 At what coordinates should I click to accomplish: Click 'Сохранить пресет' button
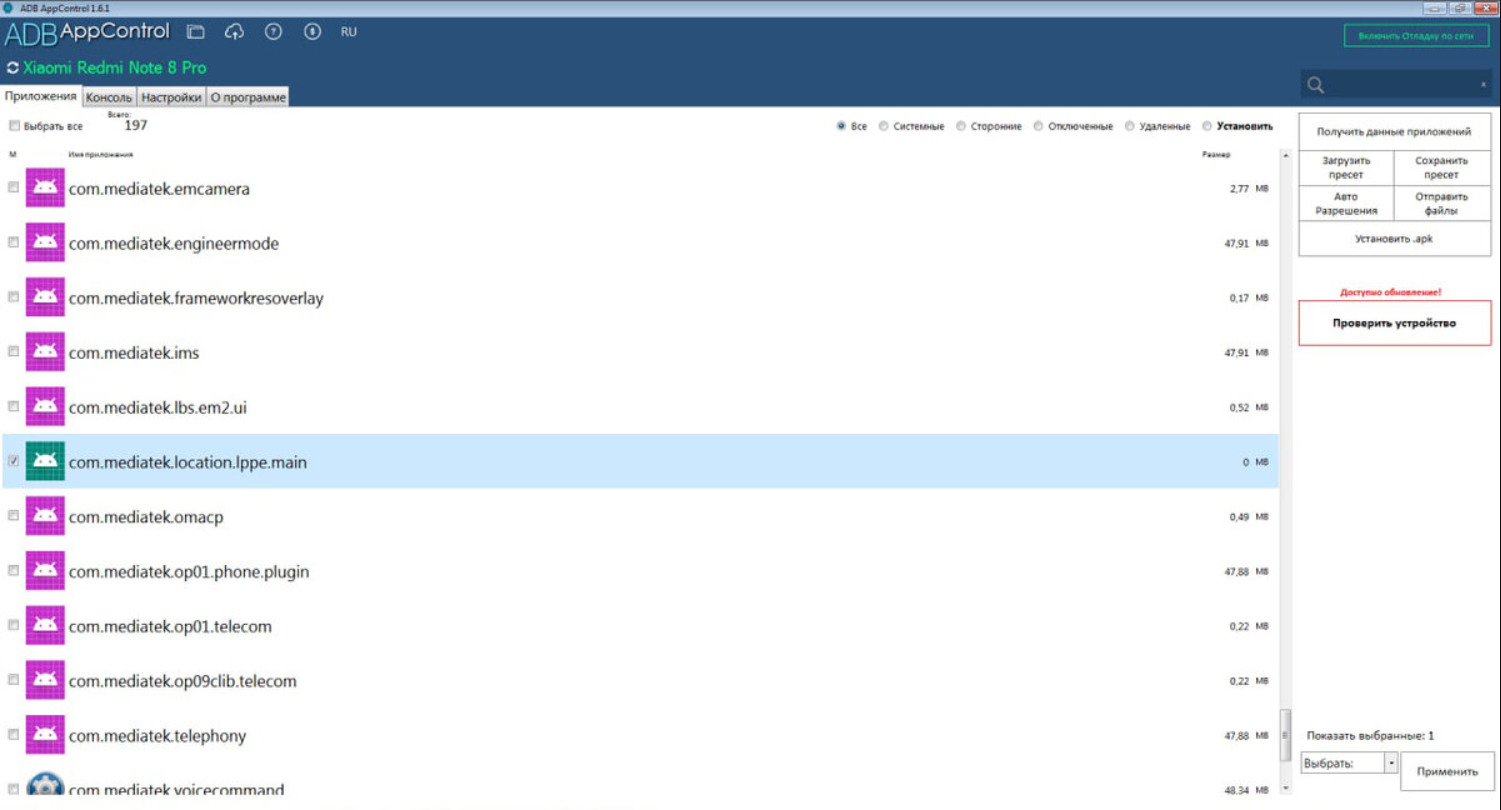coord(1442,168)
